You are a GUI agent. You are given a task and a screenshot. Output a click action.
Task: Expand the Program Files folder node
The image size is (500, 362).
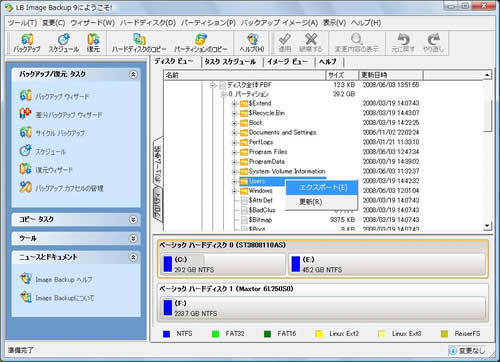234,152
